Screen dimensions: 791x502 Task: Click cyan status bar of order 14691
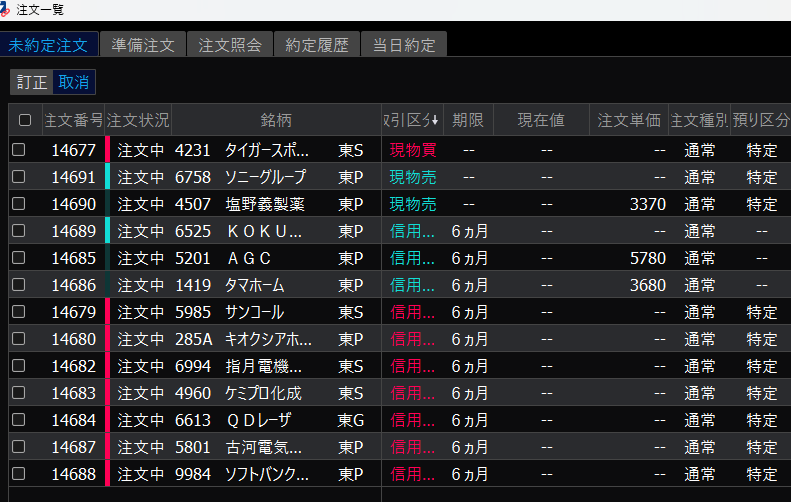tap(107, 177)
